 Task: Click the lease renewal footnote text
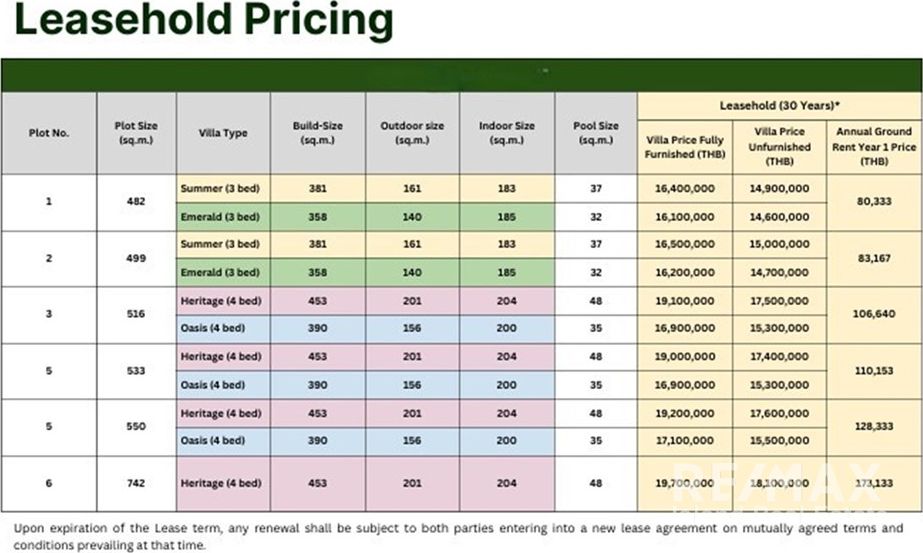(460, 535)
